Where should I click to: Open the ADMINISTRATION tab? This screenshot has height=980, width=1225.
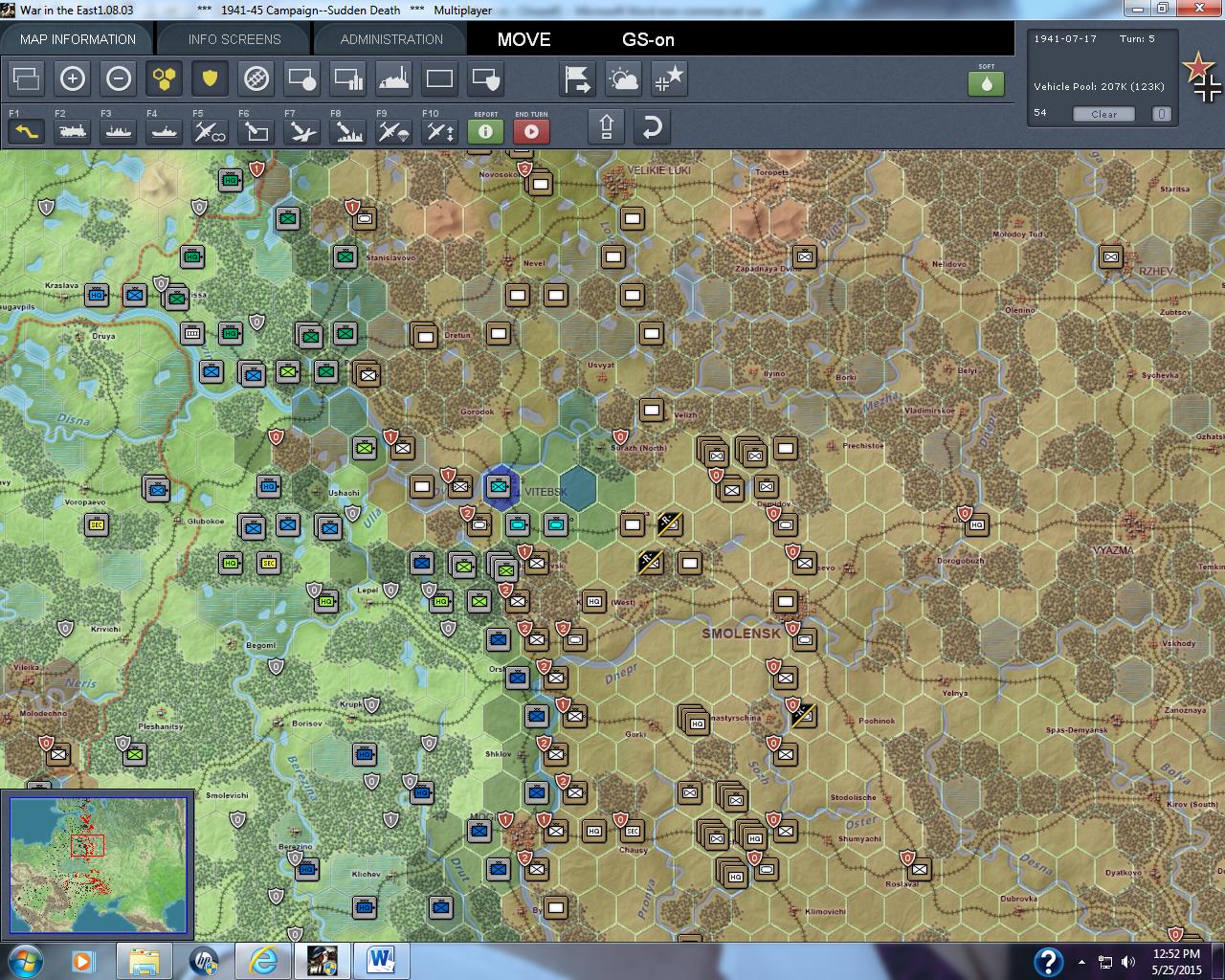click(391, 39)
